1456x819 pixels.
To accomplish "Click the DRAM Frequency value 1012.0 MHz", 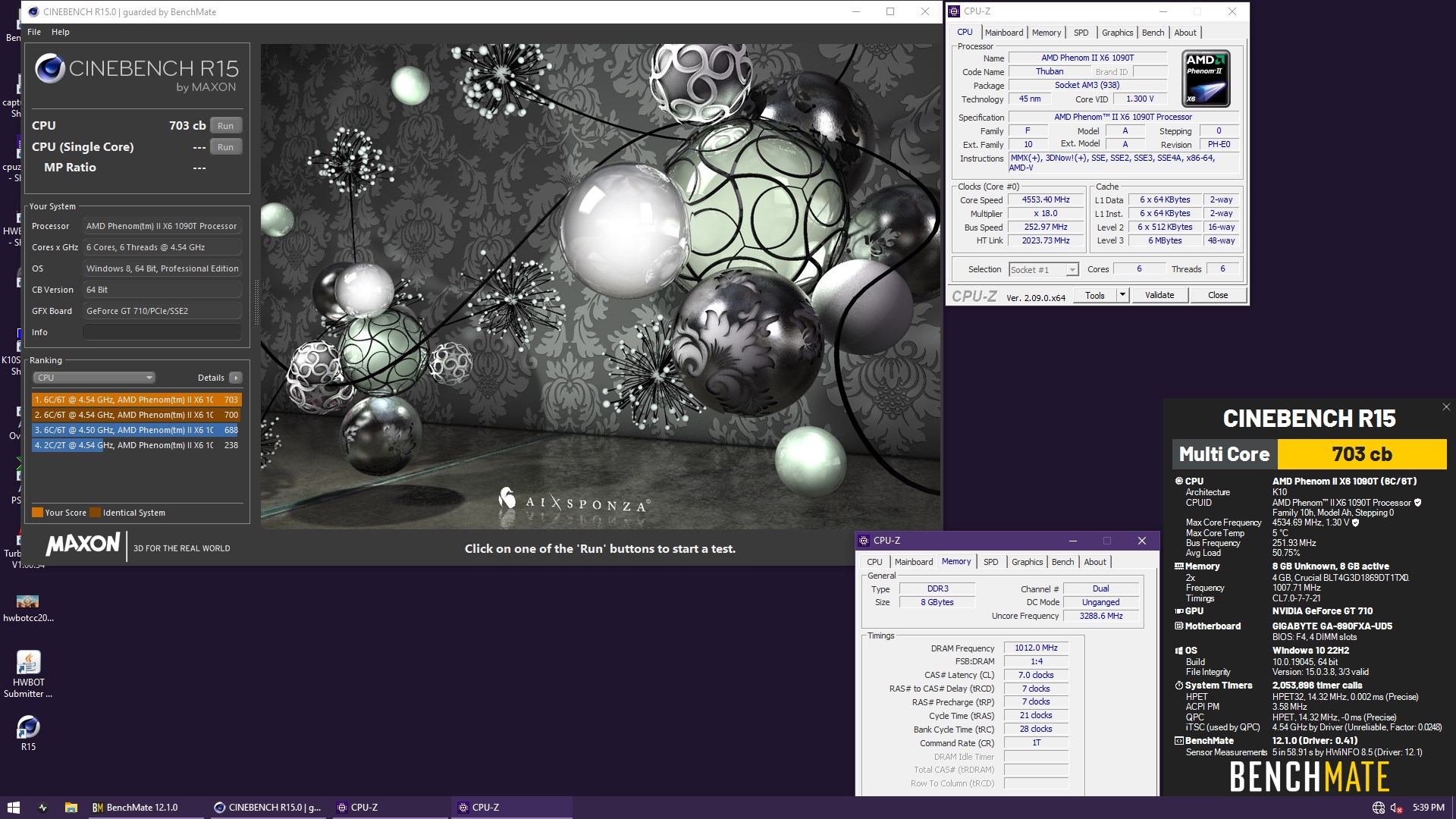I will [1036, 648].
